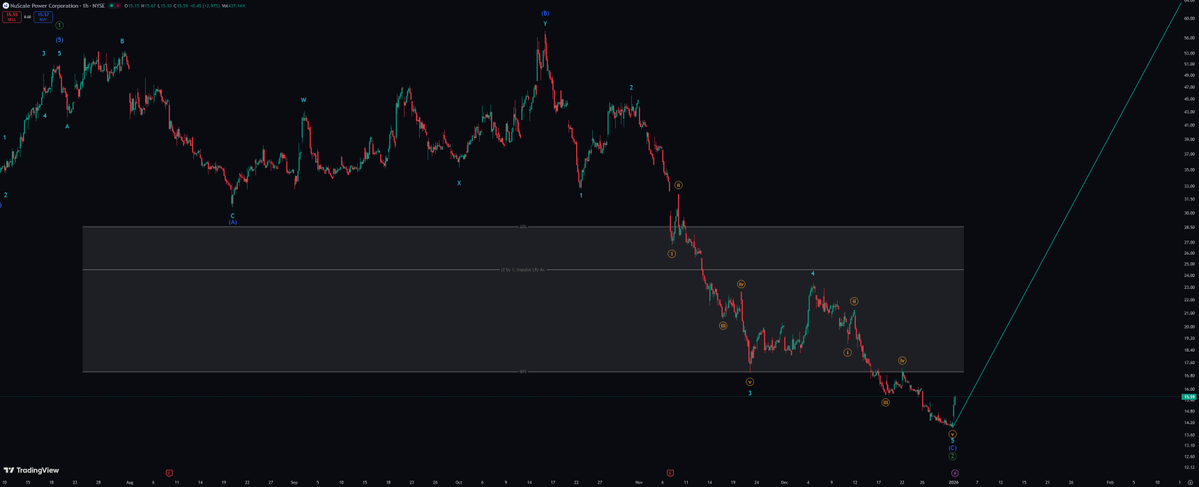Select wave label 3 below November low
This screenshot has width=1199, height=487.
pyautogui.click(x=749, y=393)
